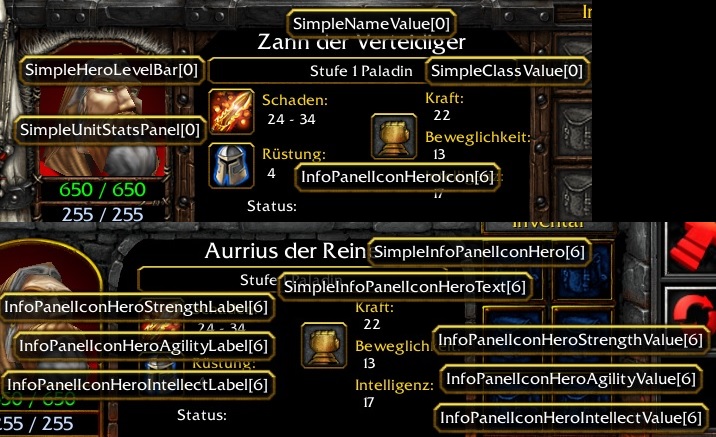Click the Stufe 1 Paladin experience bar
The height and width of the screenshot is (437, 716).
pyautogui.click(x=361, y=71)
